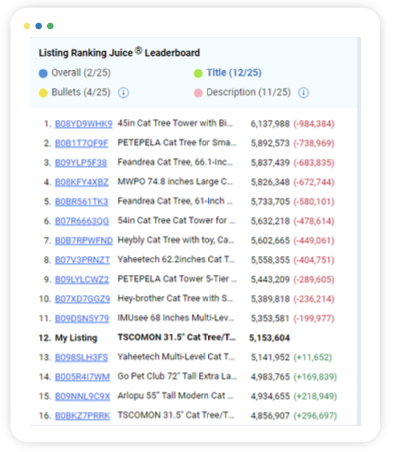
Task: Click score value 5,353,581
Action: 270,318
